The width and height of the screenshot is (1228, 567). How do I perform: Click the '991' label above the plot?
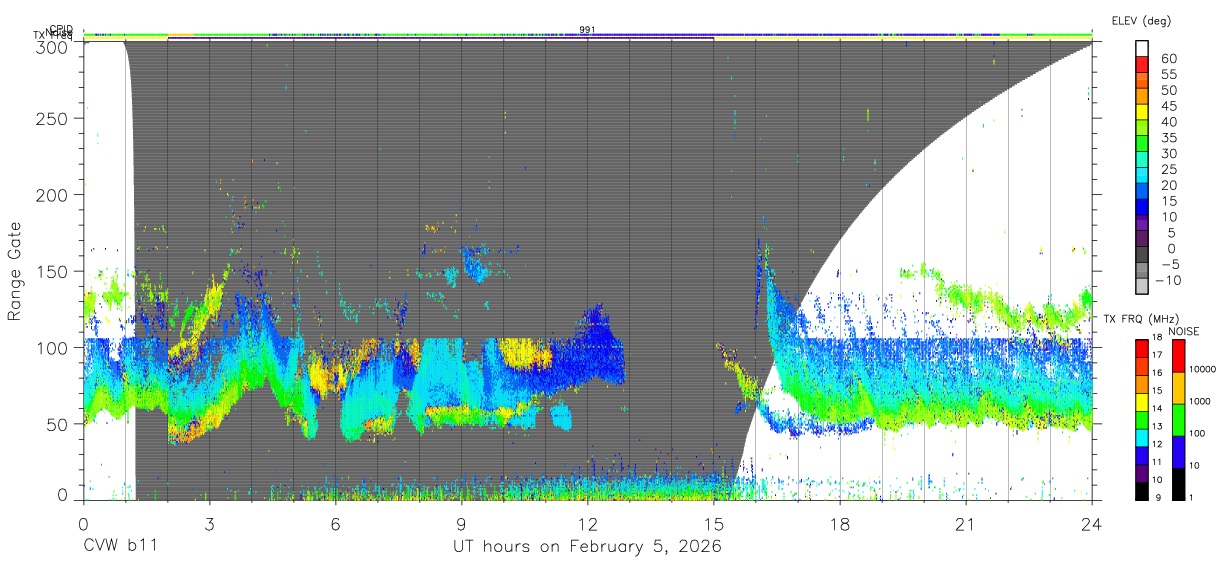pos(588,30)
